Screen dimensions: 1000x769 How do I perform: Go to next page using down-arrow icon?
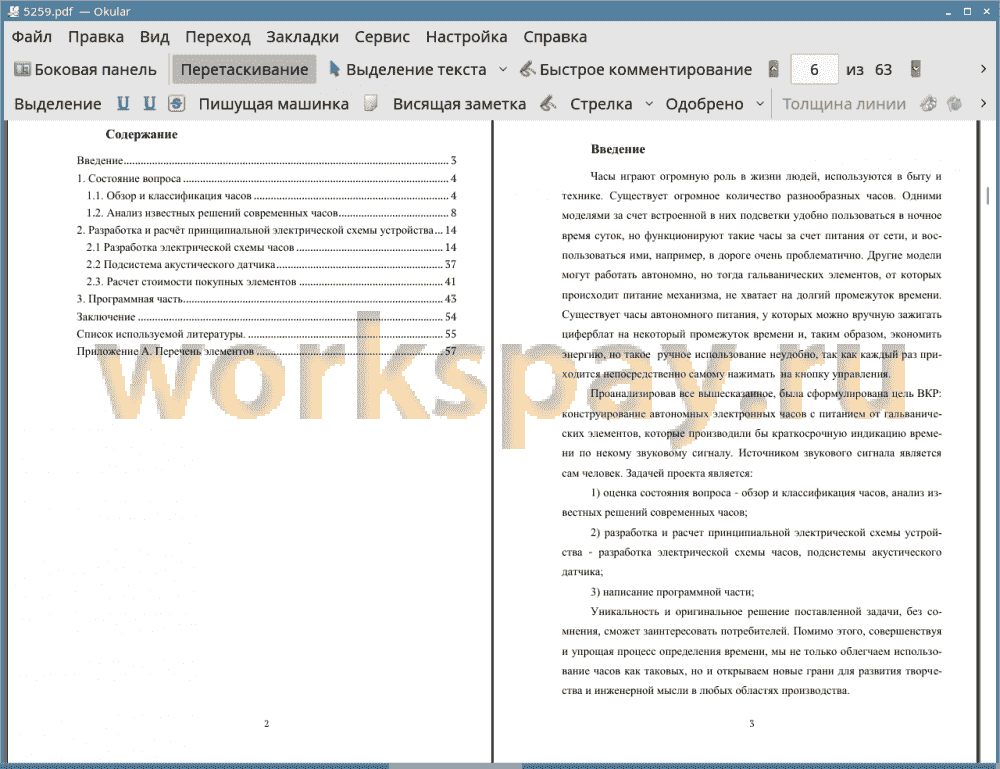(x=916, y=69)
